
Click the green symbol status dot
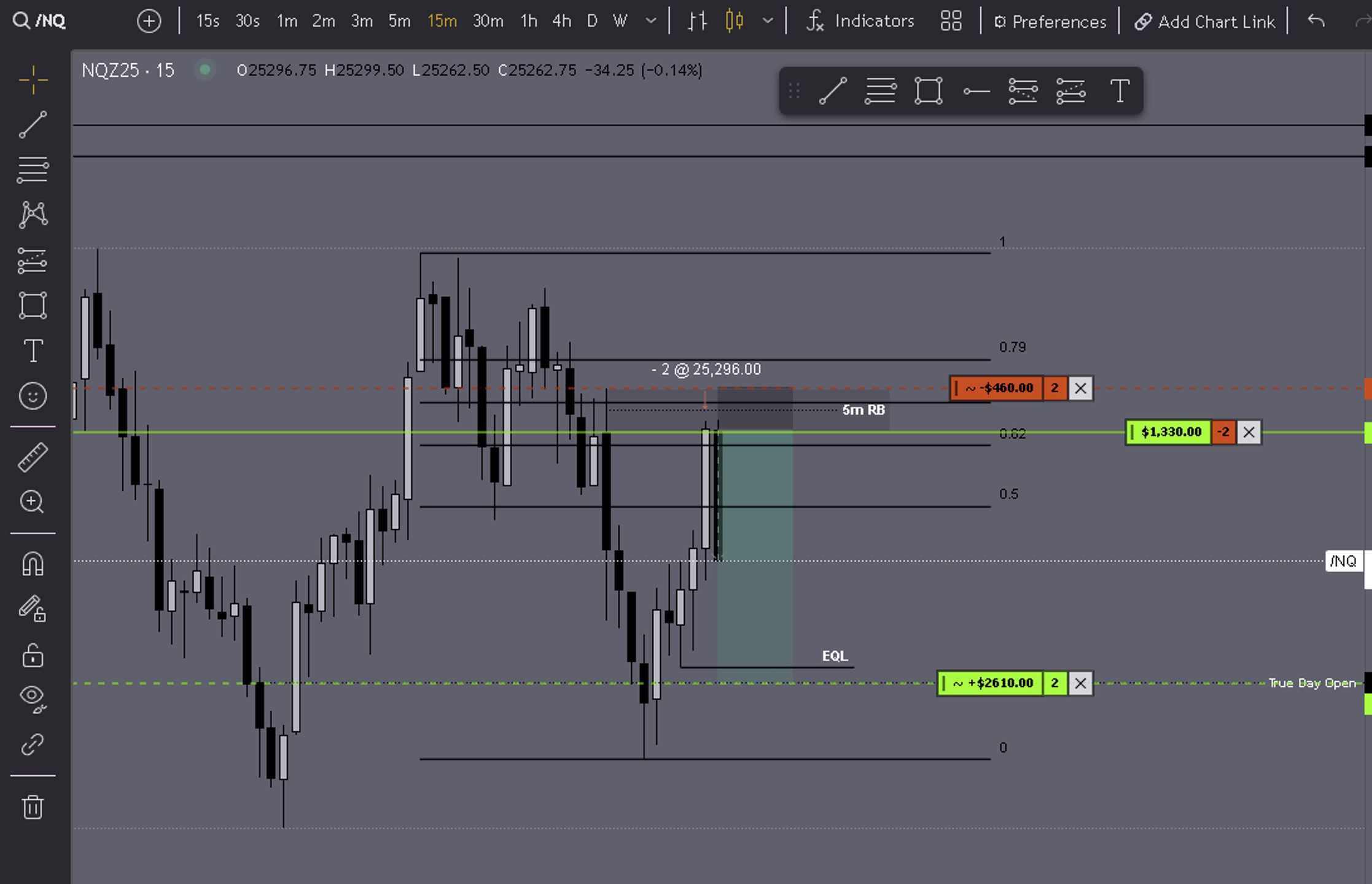click(x=205, y=70)
